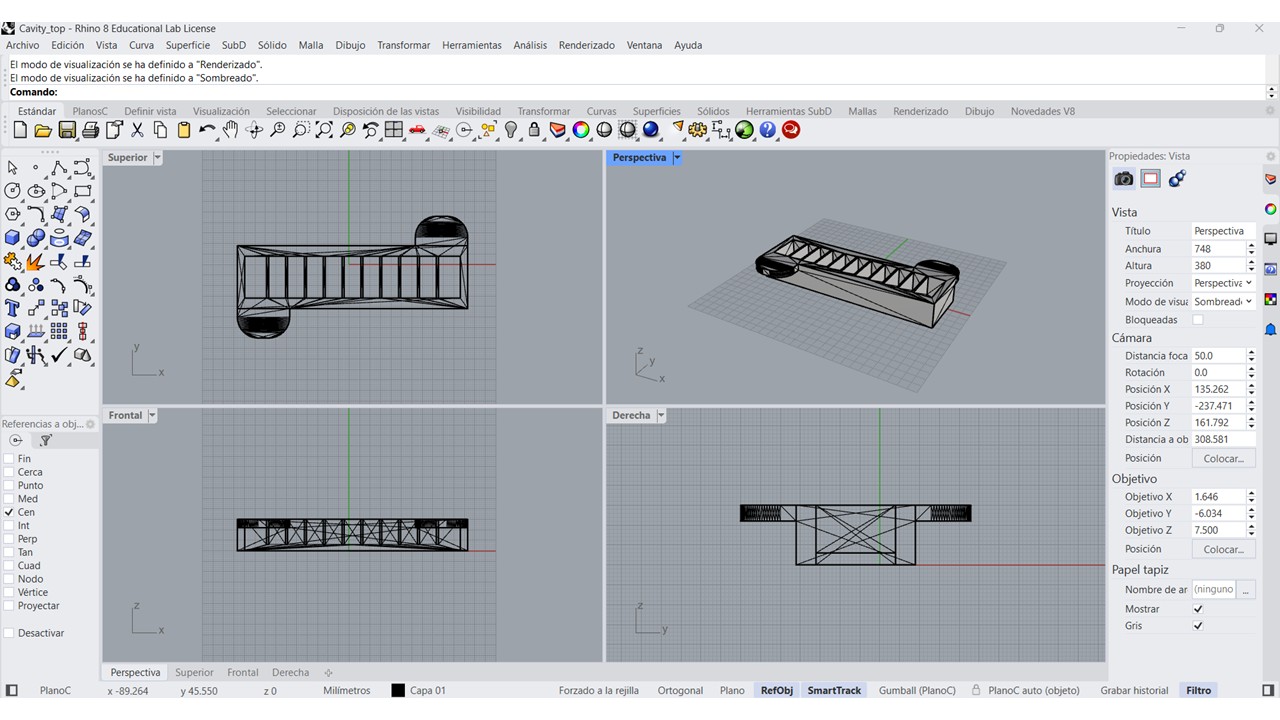Open the Superficie menu
The height and width of the screenshot is (720, 1280).
tap(188, 45)
